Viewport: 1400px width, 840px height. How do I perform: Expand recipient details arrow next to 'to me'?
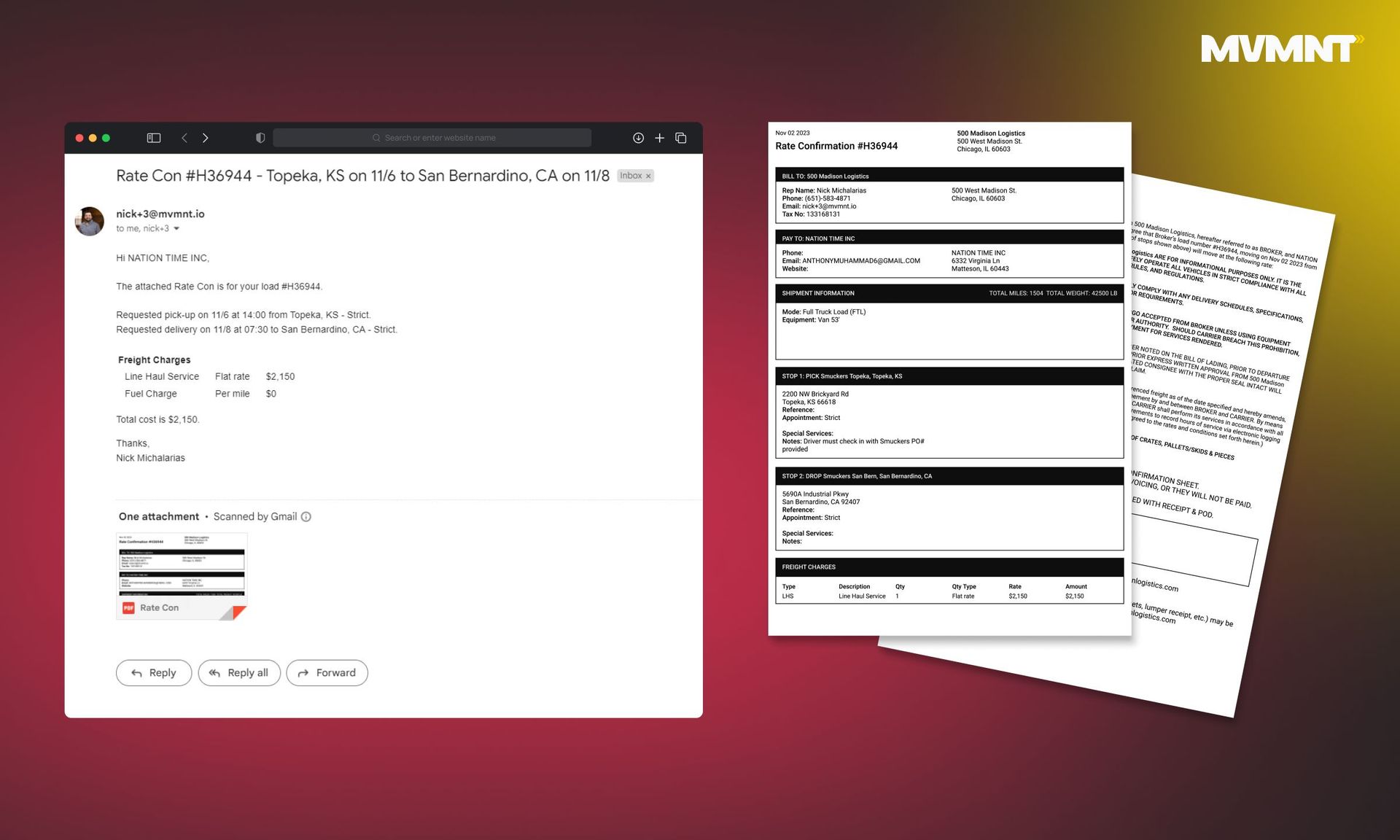[176, 229]
